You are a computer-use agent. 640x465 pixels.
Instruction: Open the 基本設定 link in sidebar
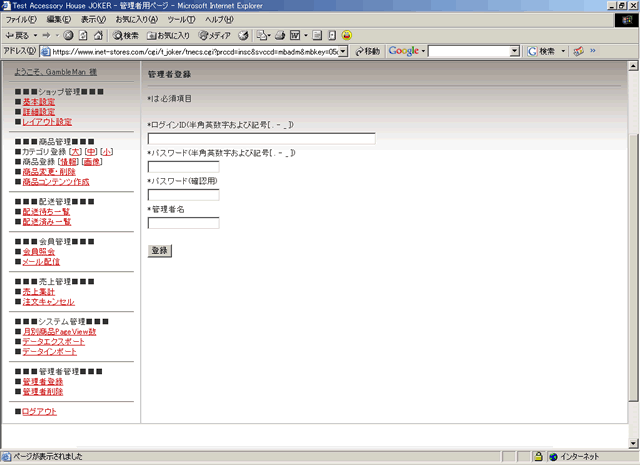39,102
